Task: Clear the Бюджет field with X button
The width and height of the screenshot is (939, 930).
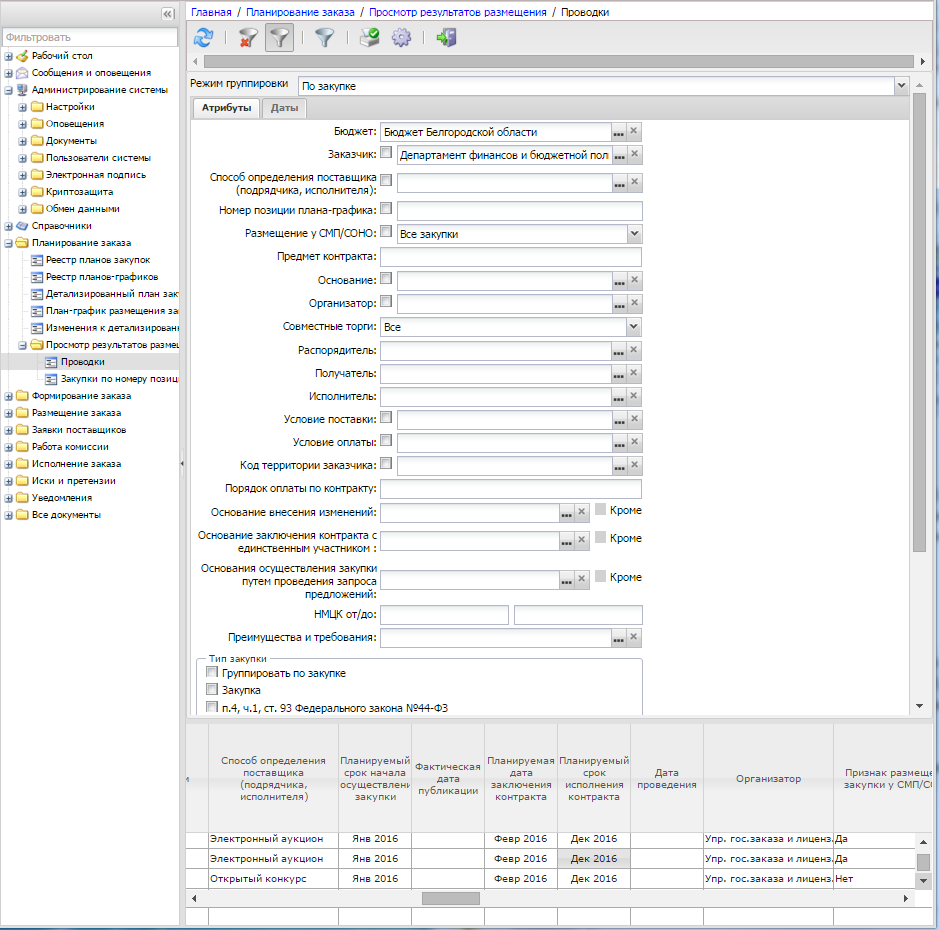Action: 634,131
